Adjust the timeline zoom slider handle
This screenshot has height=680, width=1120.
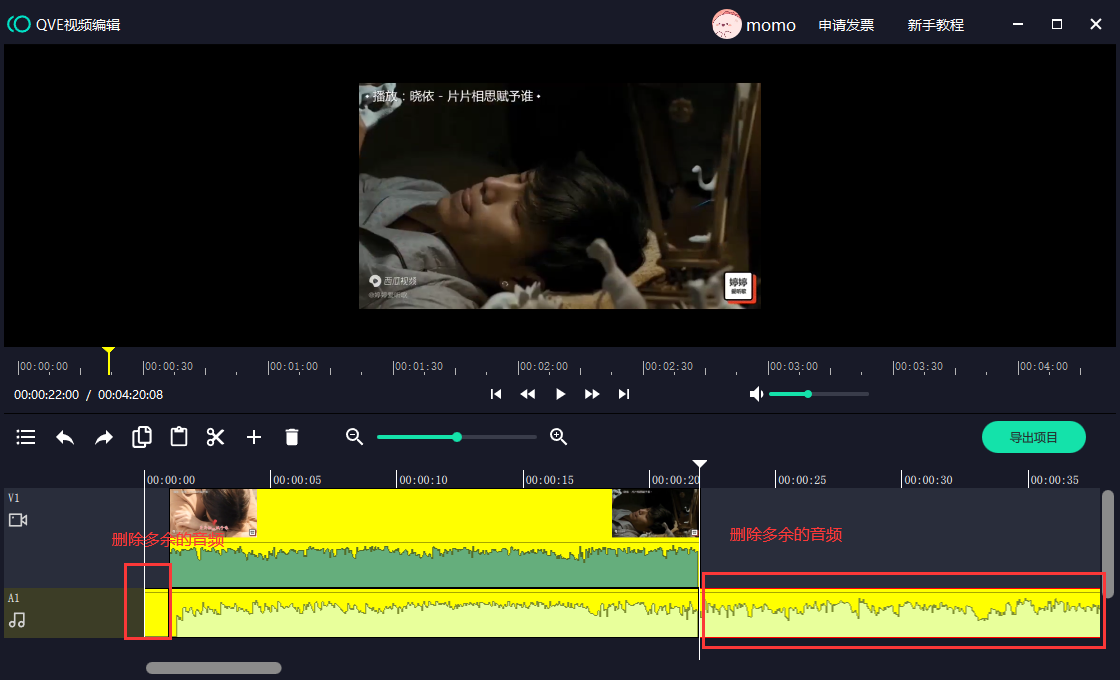coord(457,437)
